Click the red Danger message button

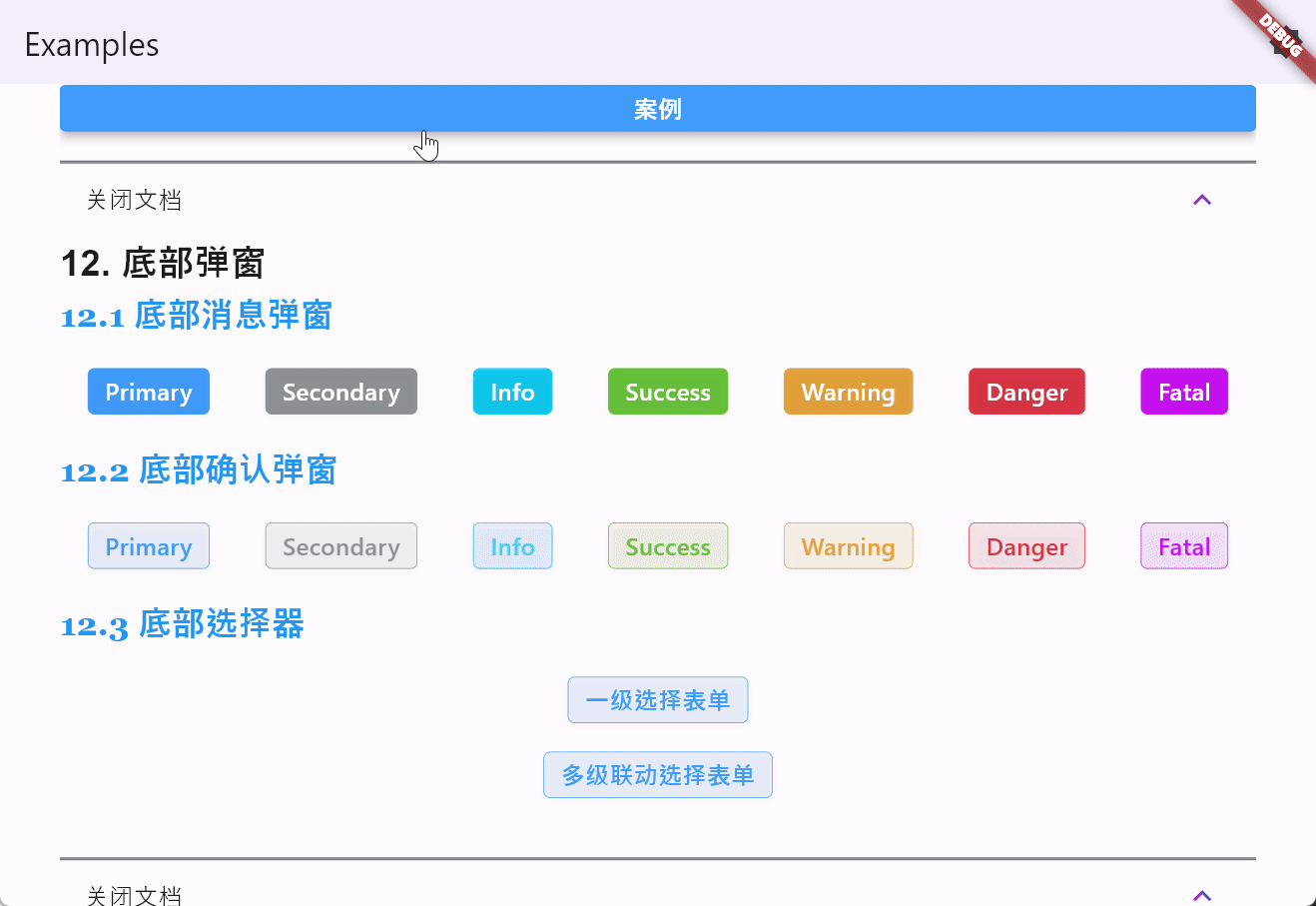click(x=1026, y=391)
